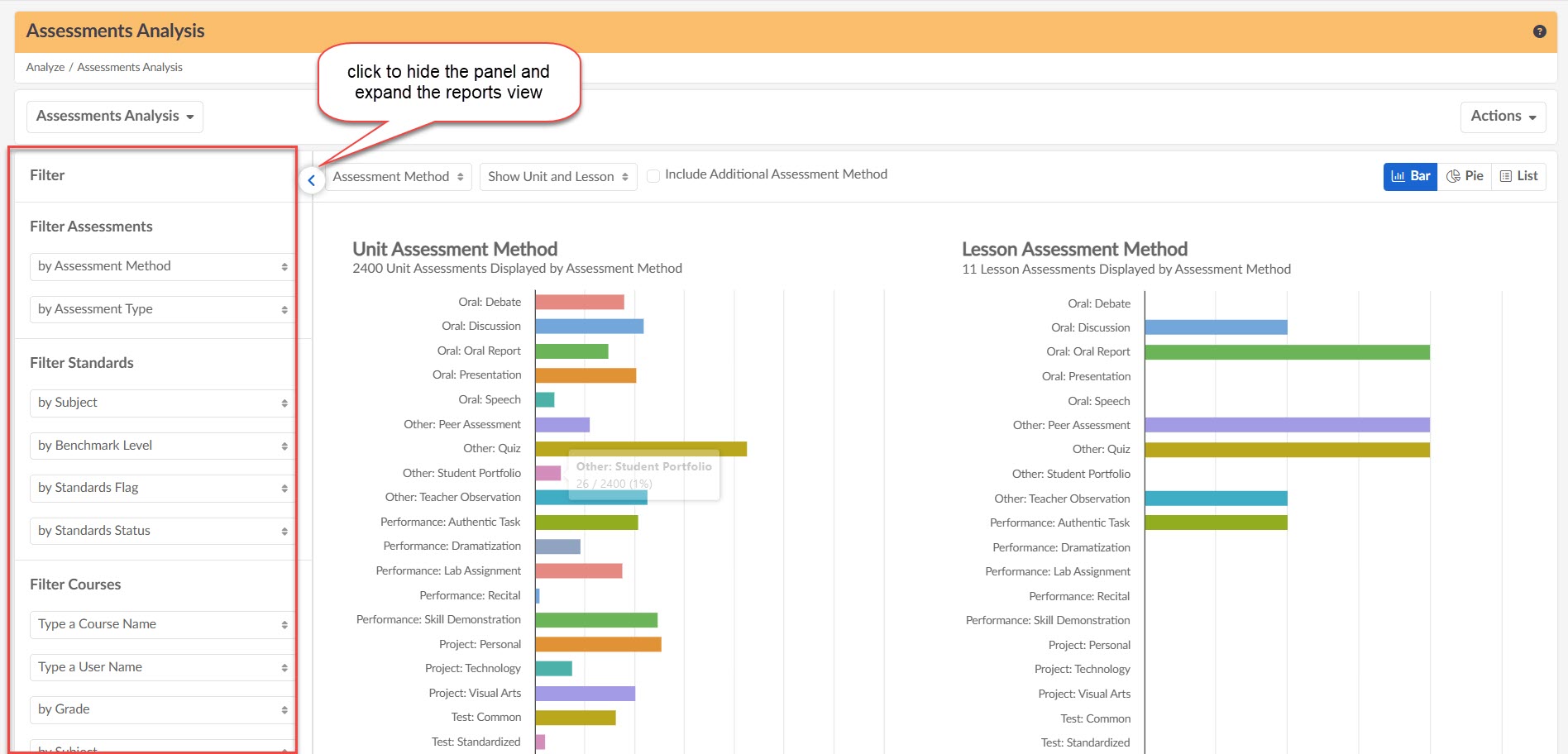
Task: Click the Unit Performance: Skill Demonstration bar
Action: click(596, 620)
